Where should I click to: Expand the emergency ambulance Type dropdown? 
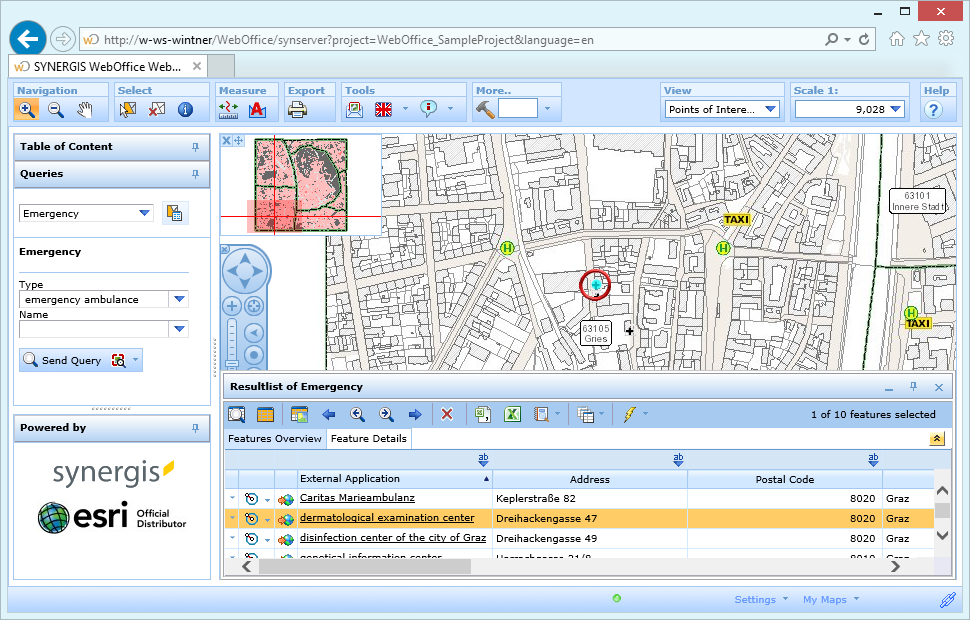coord(179,298)
